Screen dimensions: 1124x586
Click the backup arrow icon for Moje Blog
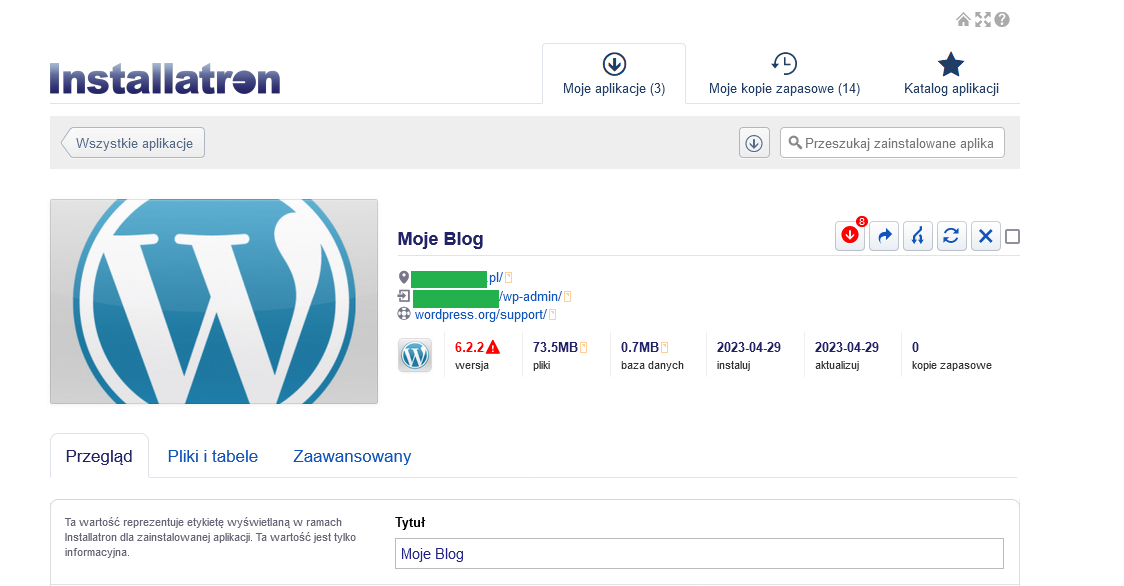884,237
